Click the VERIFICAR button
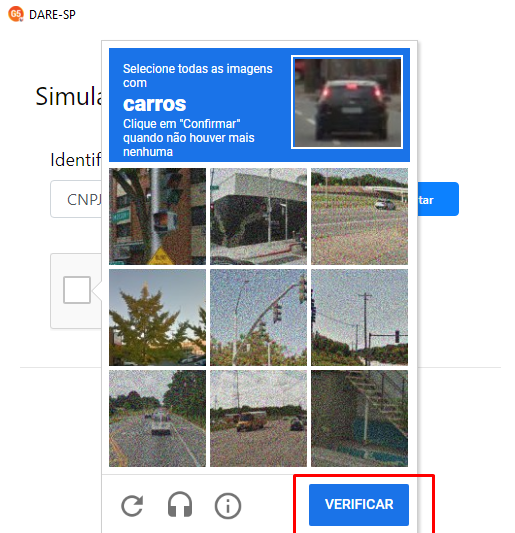Screen dimensions: 515x533 pos(359,504)
